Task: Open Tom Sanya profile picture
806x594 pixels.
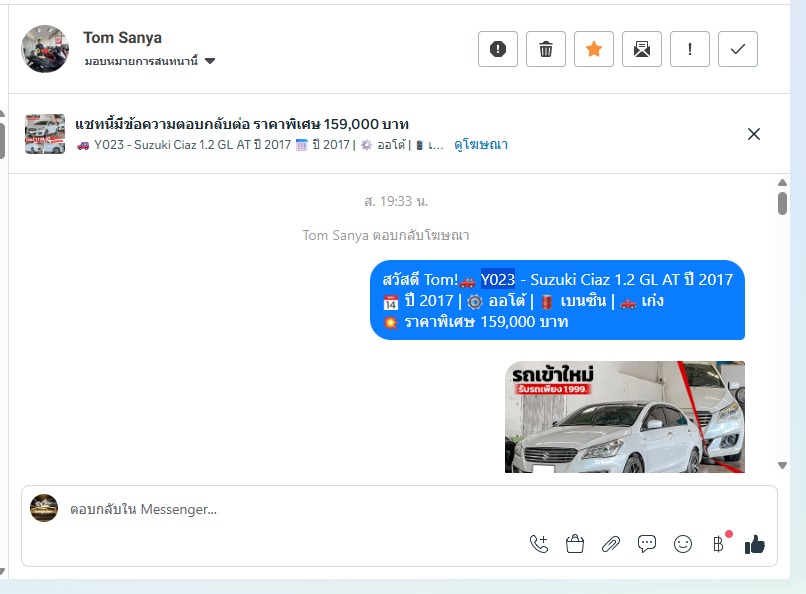Action: [x=45, y=49]
